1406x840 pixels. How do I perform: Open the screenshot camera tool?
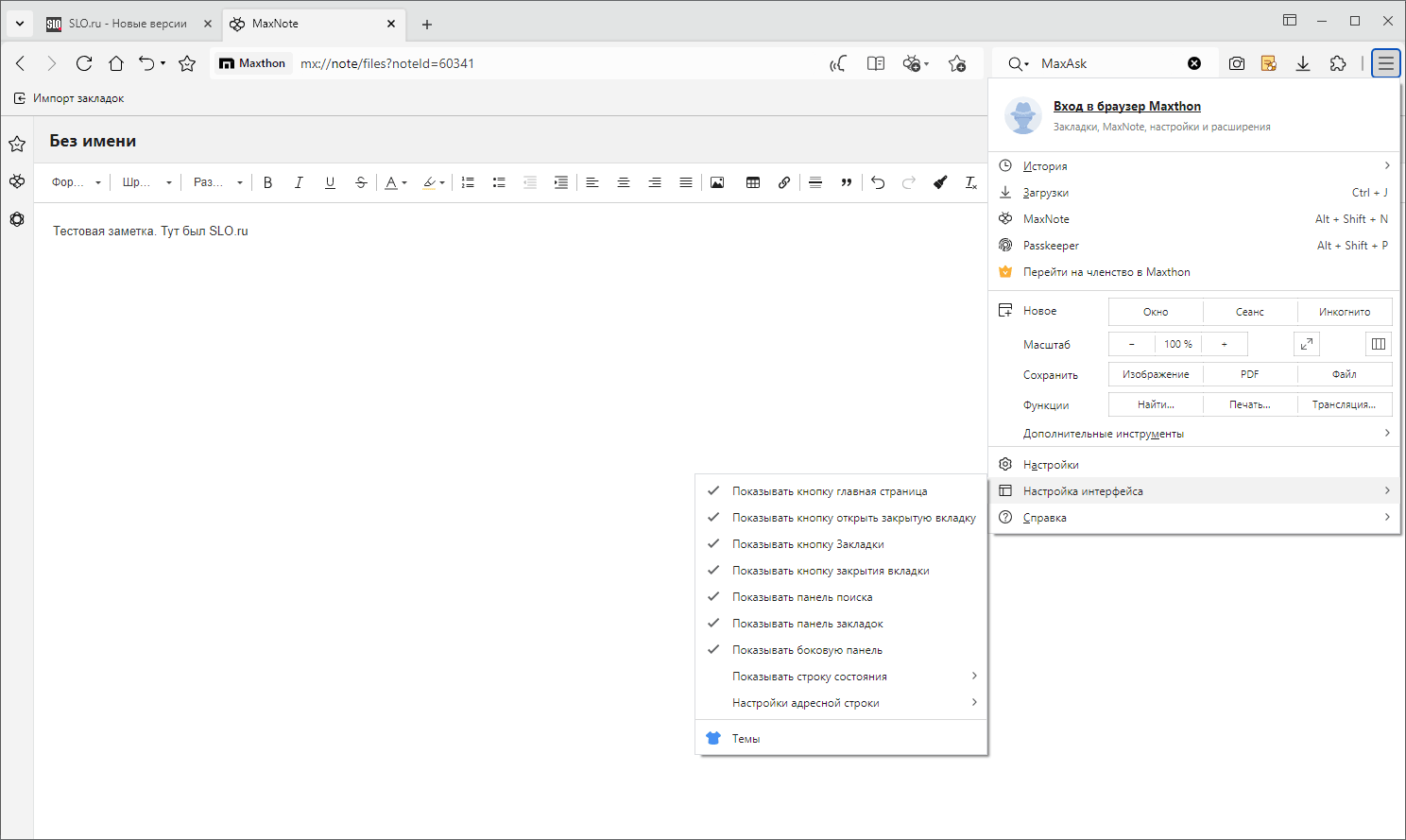1236,63
